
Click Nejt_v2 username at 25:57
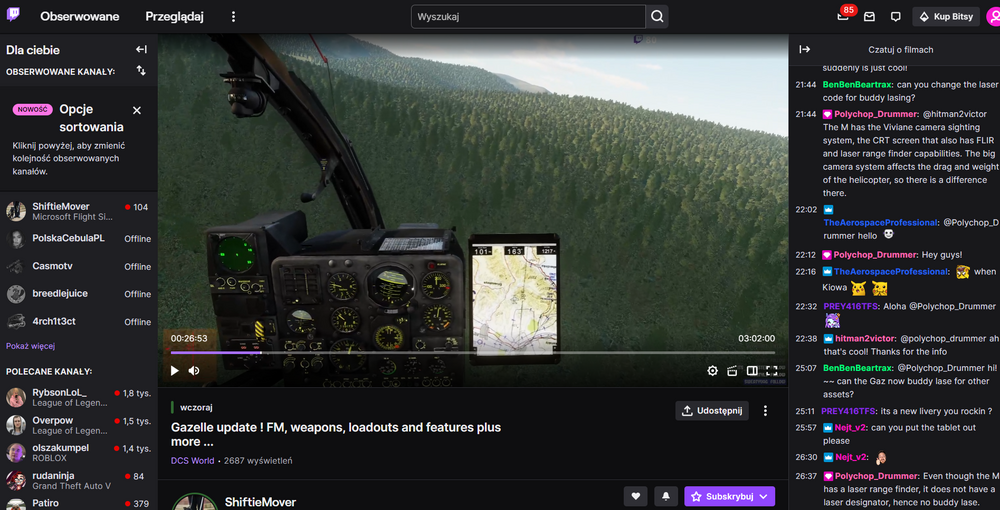pyautogui.click(x=850, y=428)
